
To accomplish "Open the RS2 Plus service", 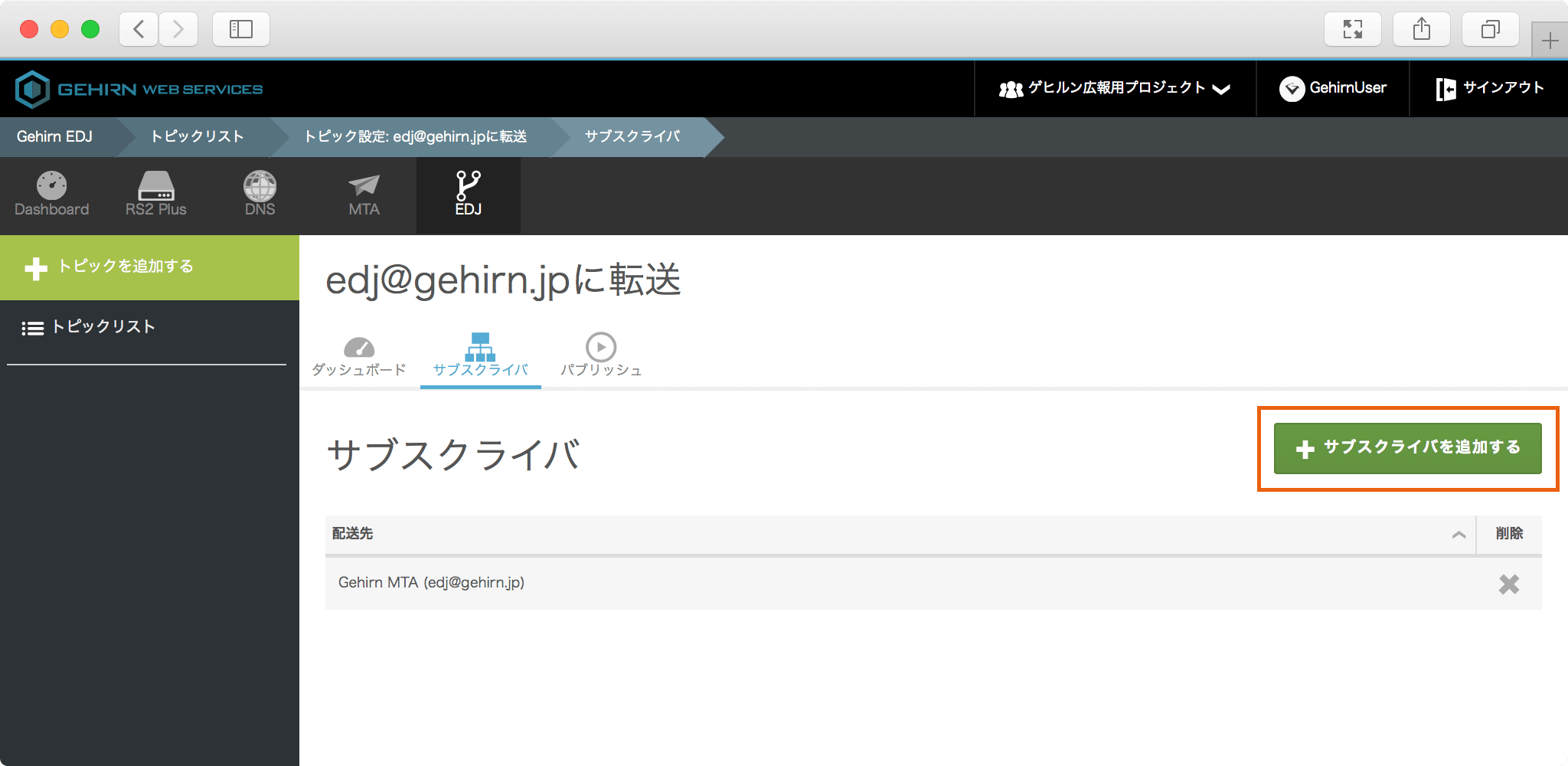I will coord(156,195).
